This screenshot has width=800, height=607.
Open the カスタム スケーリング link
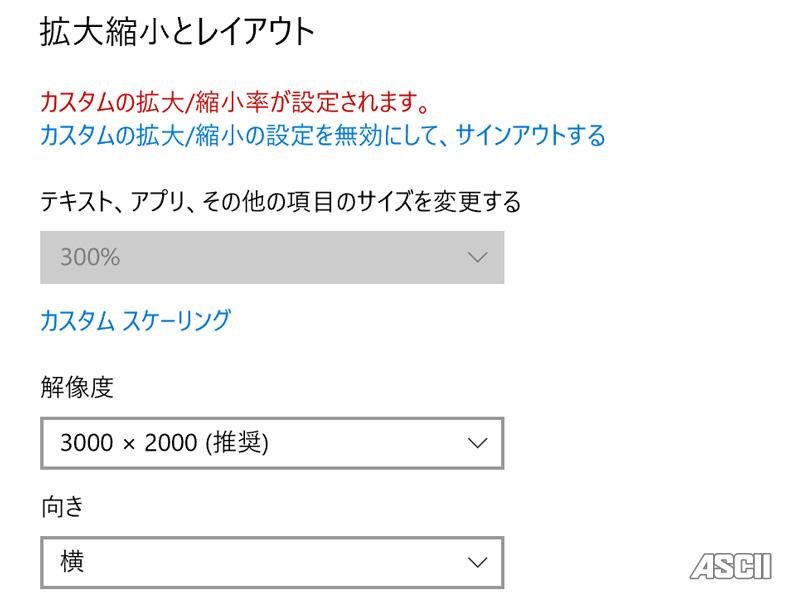(x=135, y=321)
